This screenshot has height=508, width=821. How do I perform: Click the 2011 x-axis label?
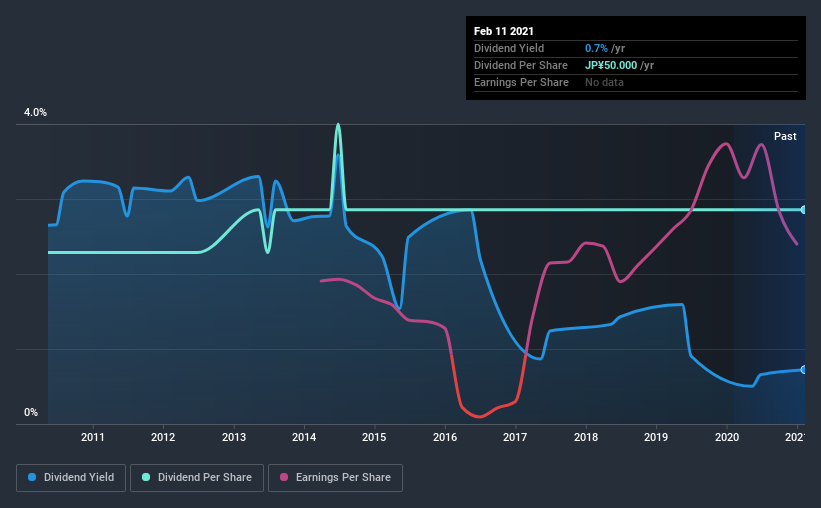click(x=93, y=437)
